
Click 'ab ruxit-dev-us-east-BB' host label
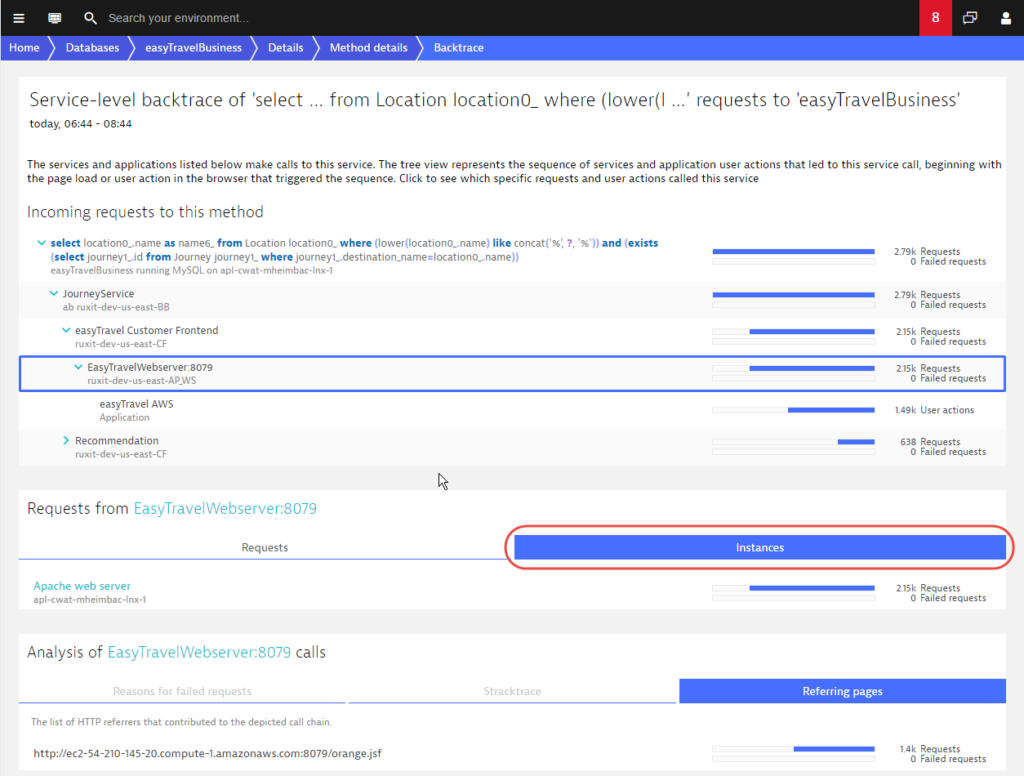[x=116, y=306]
